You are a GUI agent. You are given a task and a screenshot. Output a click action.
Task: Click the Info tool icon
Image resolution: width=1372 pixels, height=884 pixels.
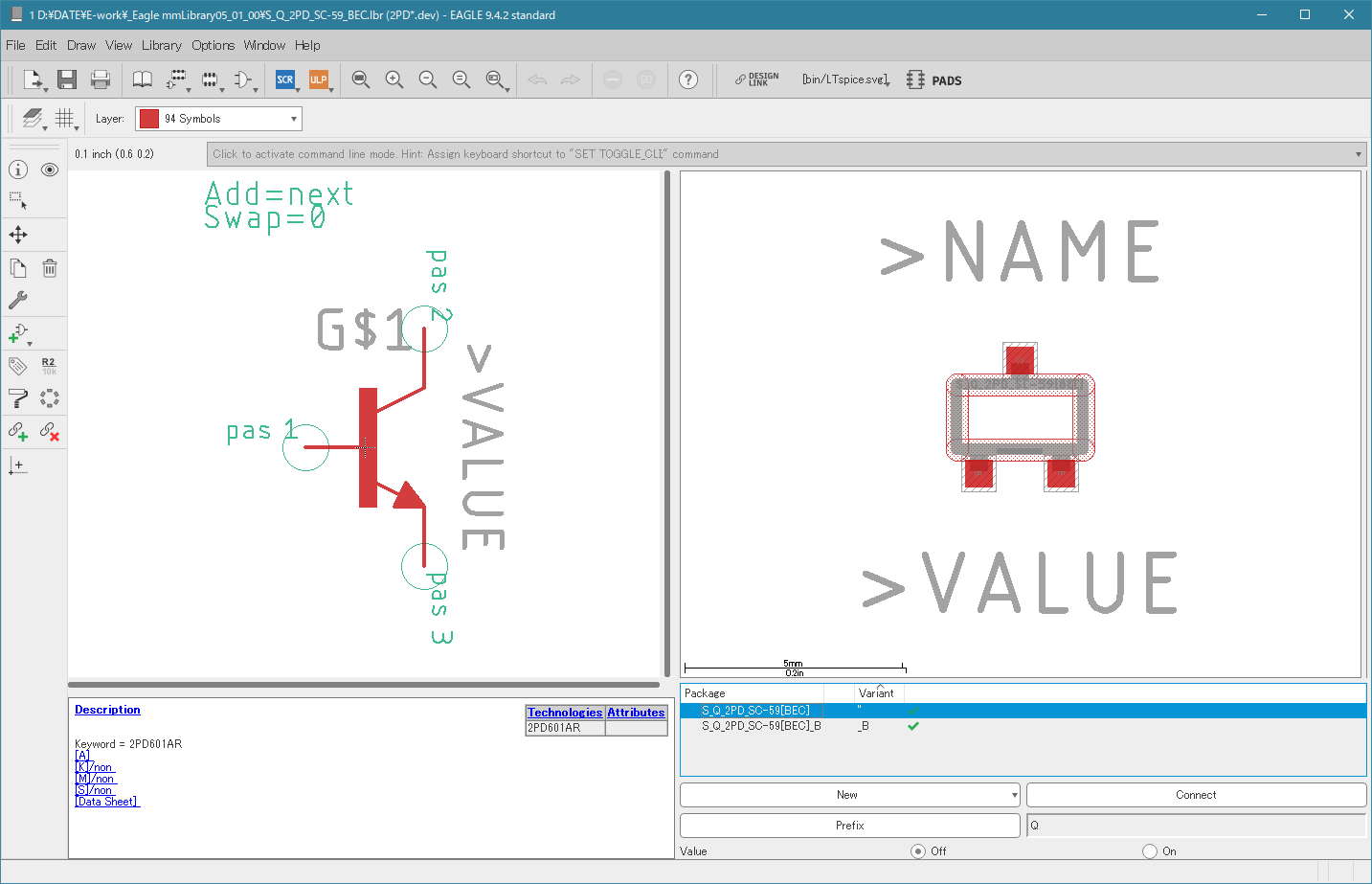(18, 170)
